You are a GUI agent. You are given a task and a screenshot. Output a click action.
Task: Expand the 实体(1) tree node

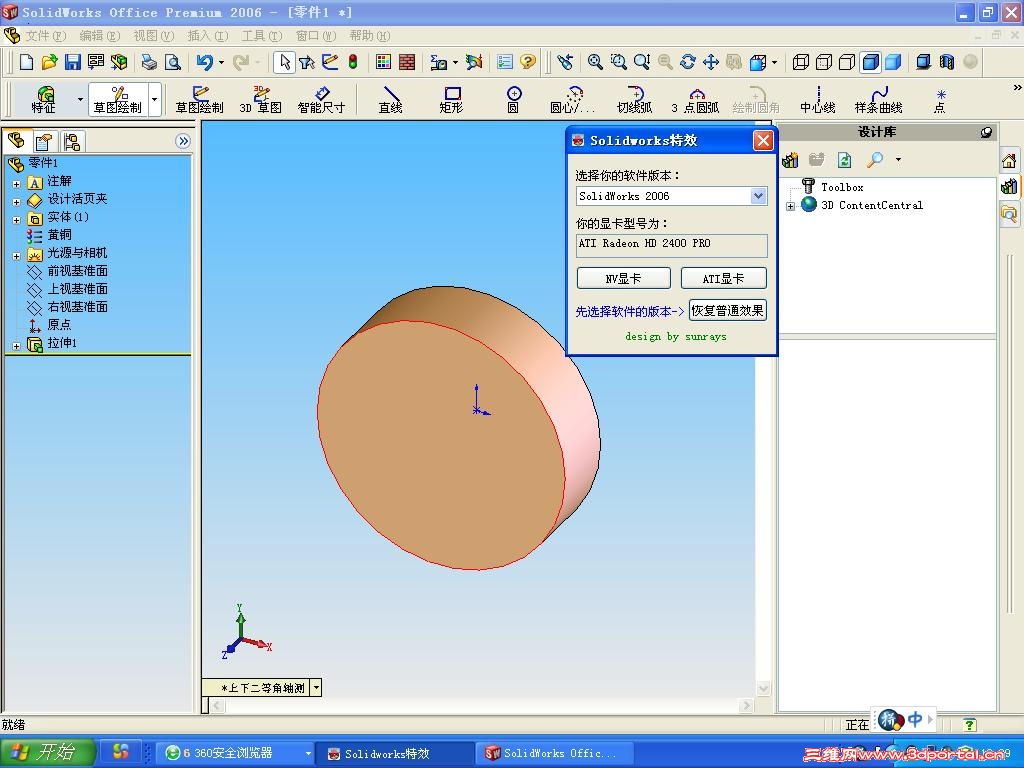pyautogui.click(x=16, y=220)
